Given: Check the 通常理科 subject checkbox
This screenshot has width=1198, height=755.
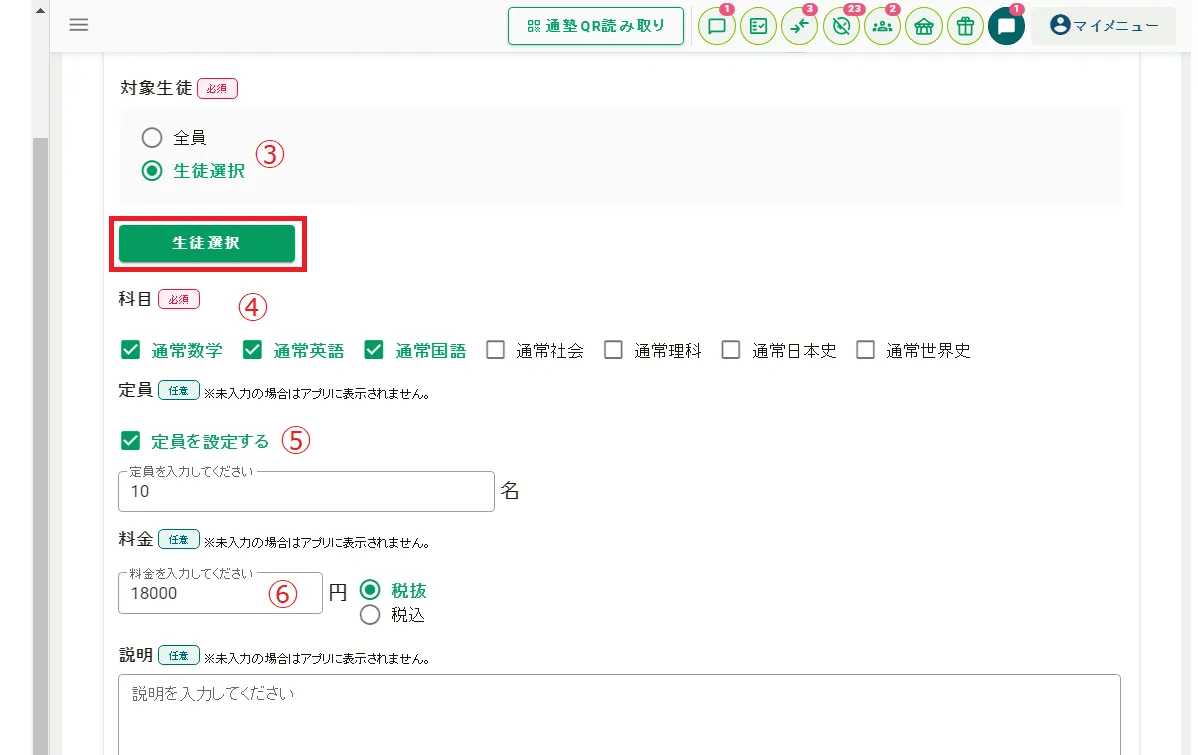Looking at the screenshot, I should (614, 350).
